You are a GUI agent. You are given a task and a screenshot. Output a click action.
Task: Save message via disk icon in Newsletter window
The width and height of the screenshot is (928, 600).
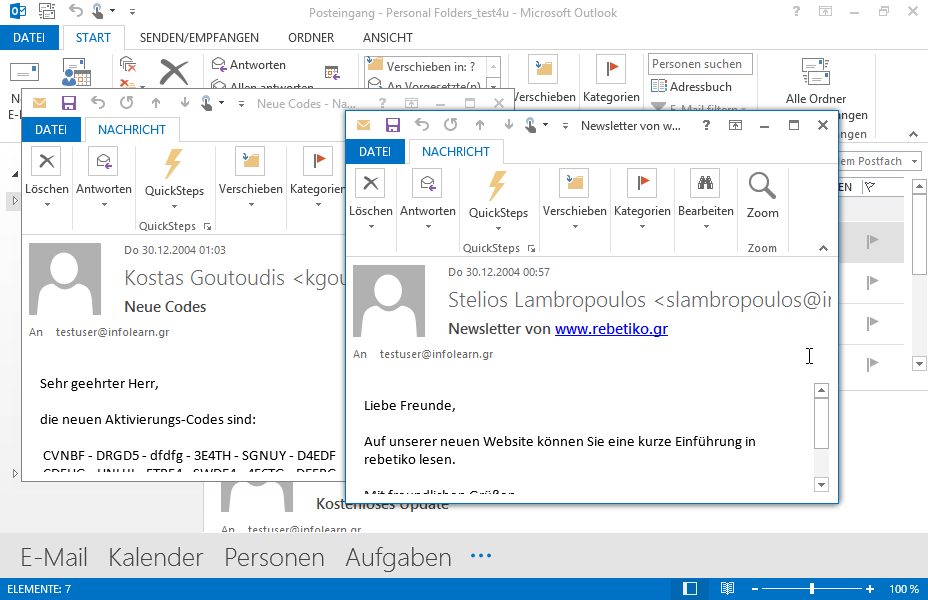(392, 125)
